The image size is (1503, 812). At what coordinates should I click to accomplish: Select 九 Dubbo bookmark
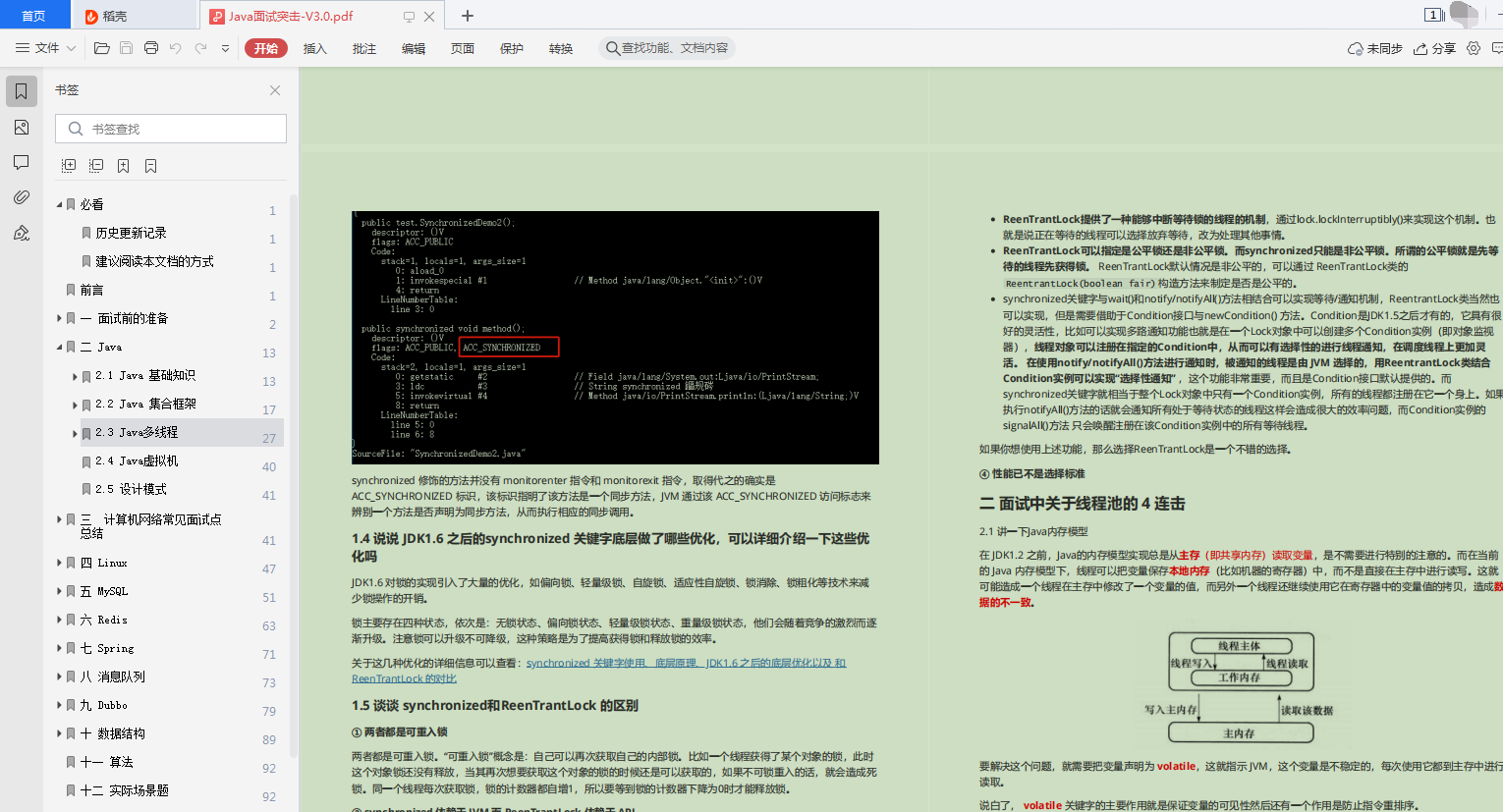[x=103, y=705]
